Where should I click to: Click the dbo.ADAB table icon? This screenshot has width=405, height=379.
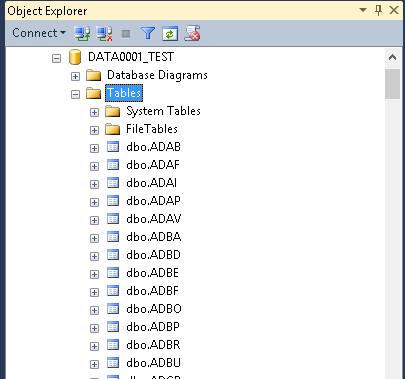(x=113, y=147)
